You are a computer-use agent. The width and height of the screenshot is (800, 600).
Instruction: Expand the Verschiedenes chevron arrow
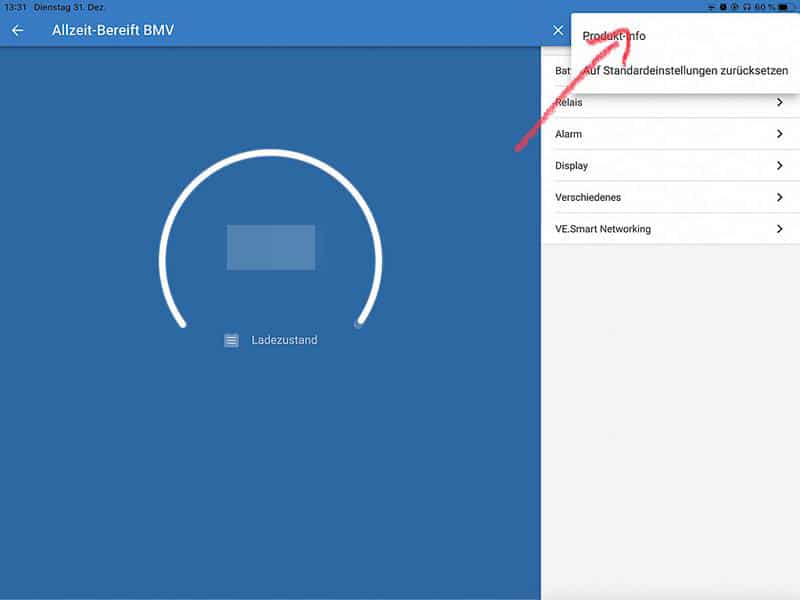click(x=779, y=198)
